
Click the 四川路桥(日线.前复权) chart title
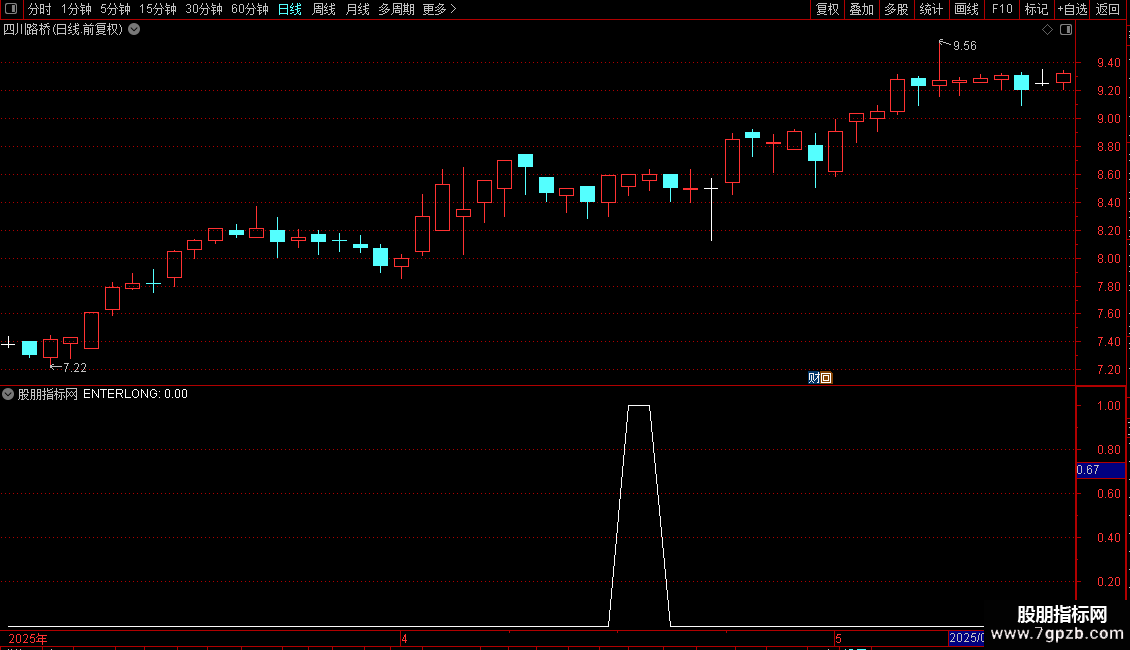[x=63, y=29]
